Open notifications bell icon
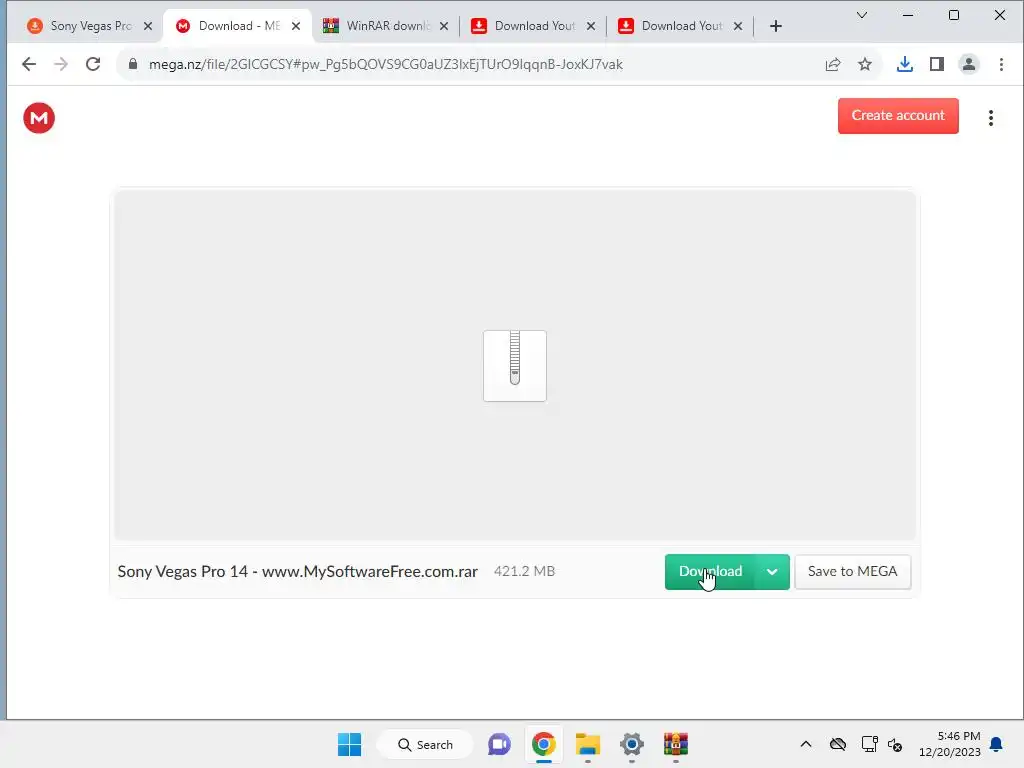This screenshot has width=1024, height=768. click(x=997, y=744)
